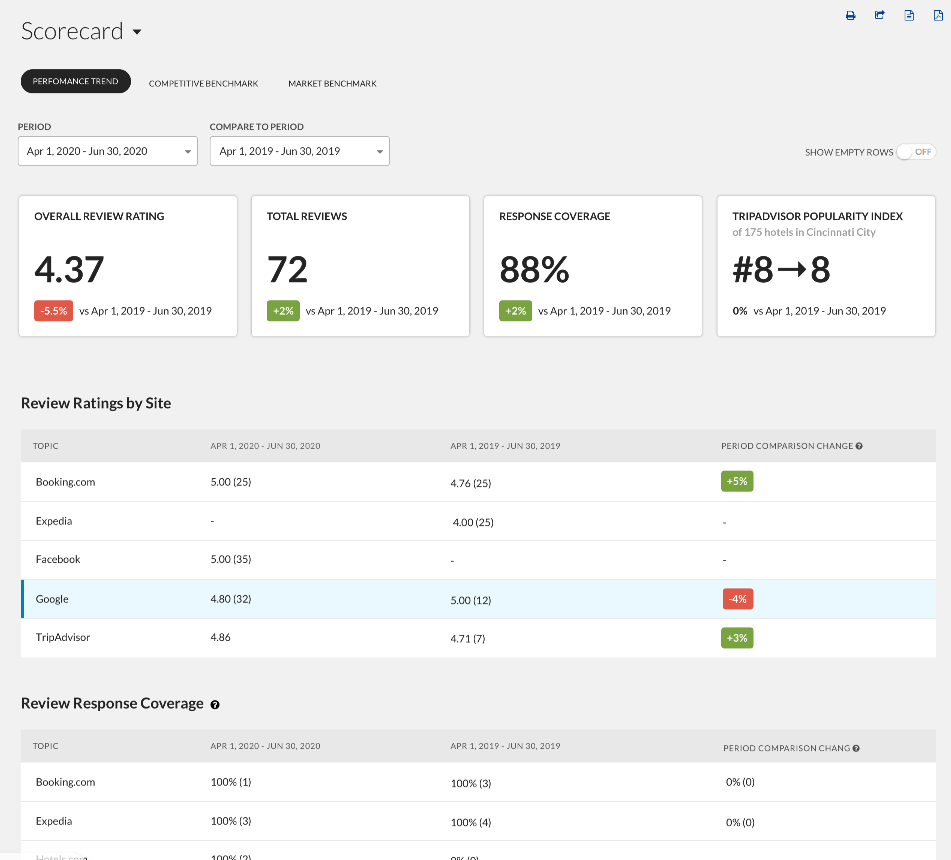Click Booking.com in Review Response Coverage table
The height and width of the screenshot is (860, 951).
tap(66, 782)
